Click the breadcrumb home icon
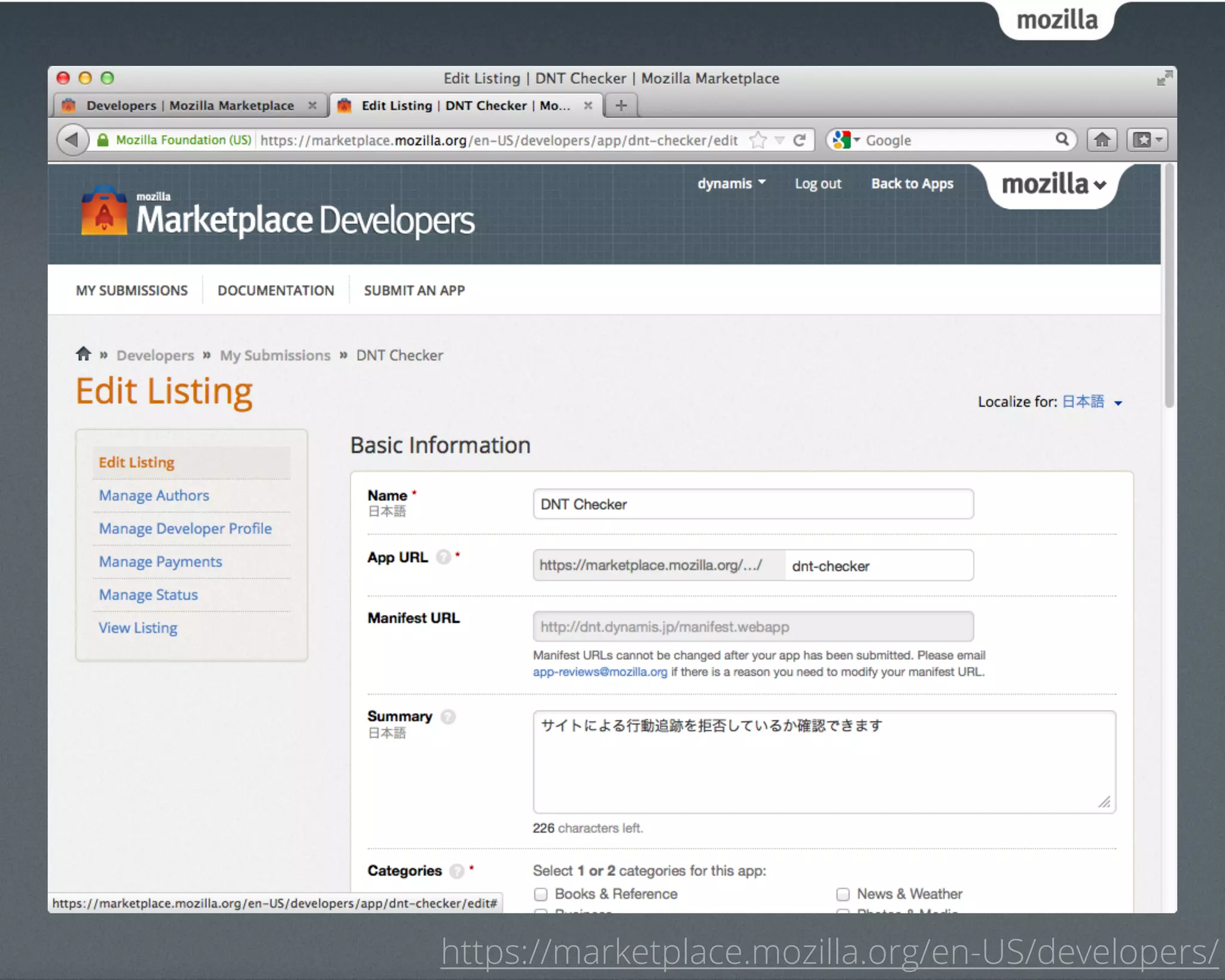This screenshot has height=980, width=1225. coord(83,354)
